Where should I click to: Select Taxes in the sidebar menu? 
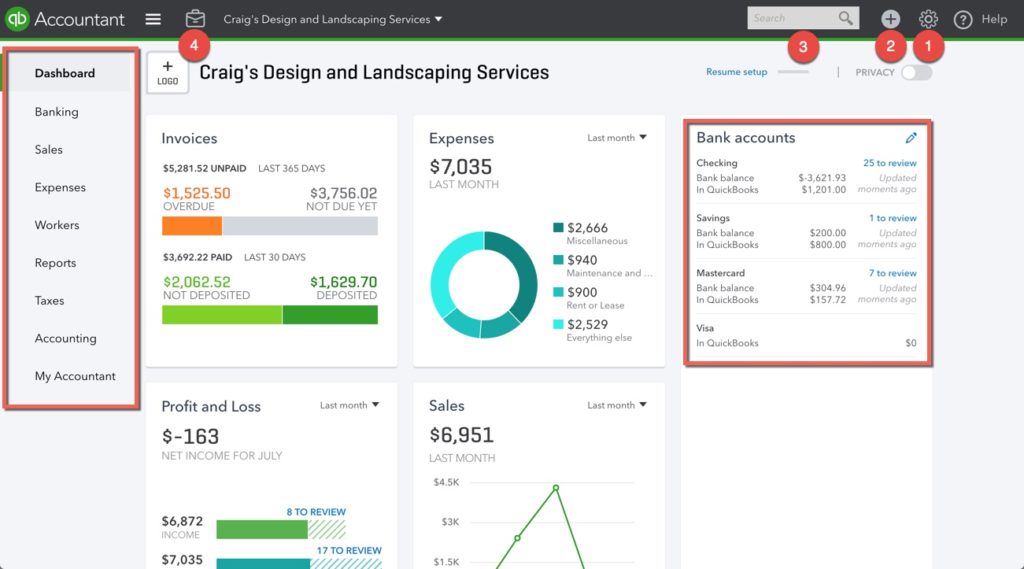[50, 300]
